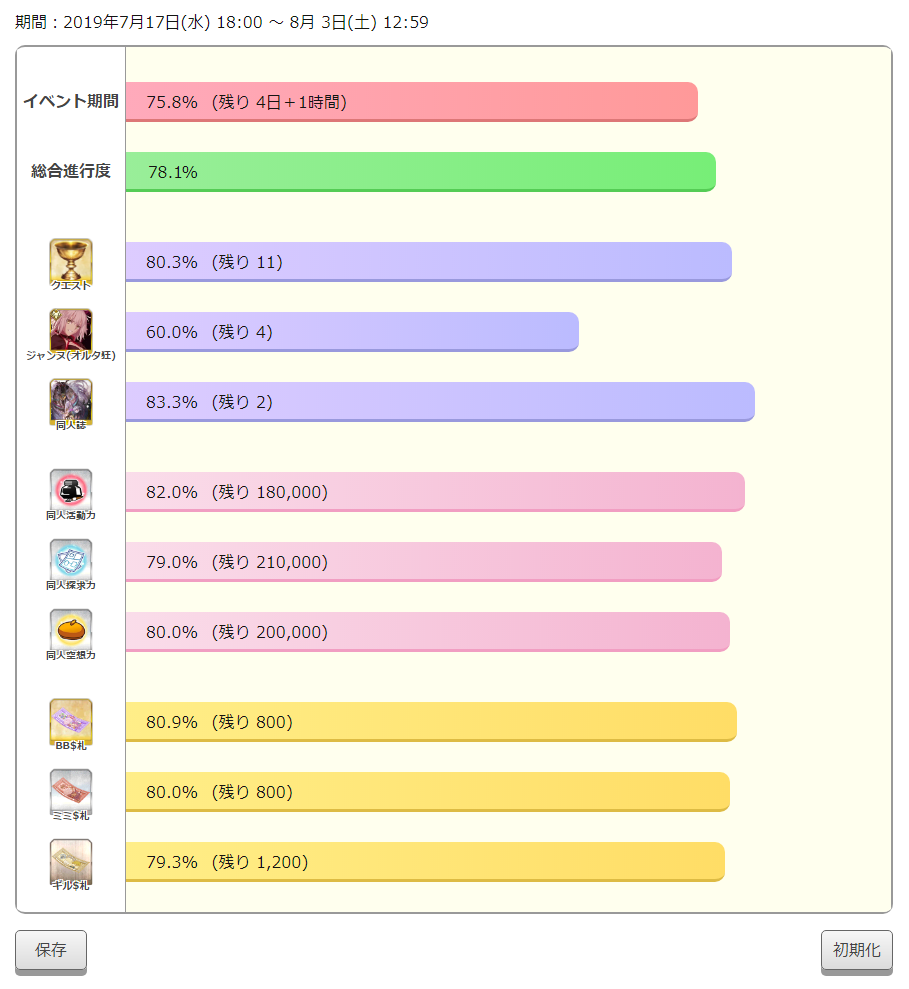Click the 79.3% 残り 1,200 yellow bar

coord(425,862)
